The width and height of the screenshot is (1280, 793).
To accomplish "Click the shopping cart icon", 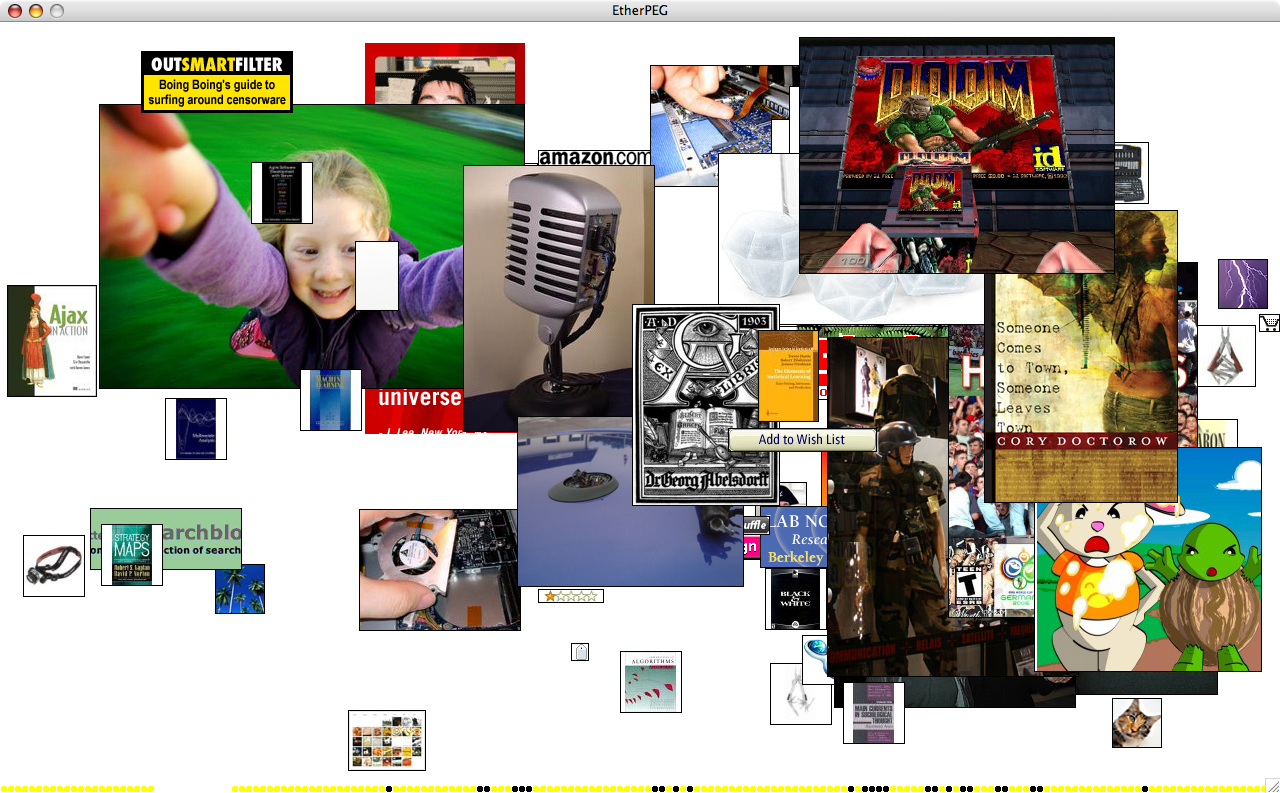I will [x=1269, y=323].
